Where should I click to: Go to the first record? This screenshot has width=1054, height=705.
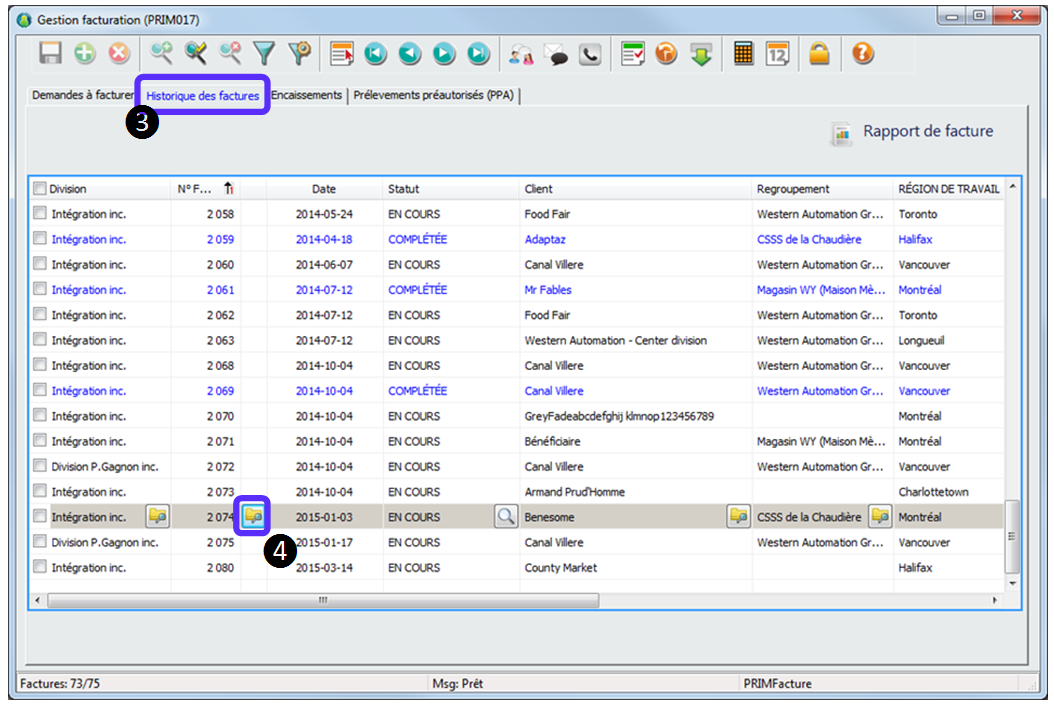coord(376,54)
